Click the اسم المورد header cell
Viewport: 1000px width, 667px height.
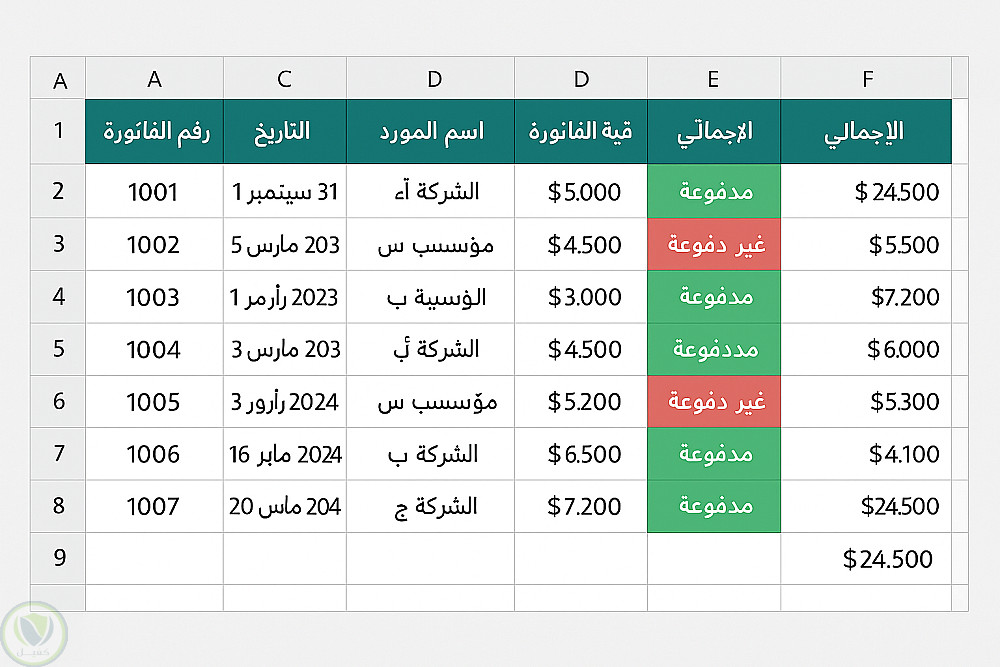431,131
